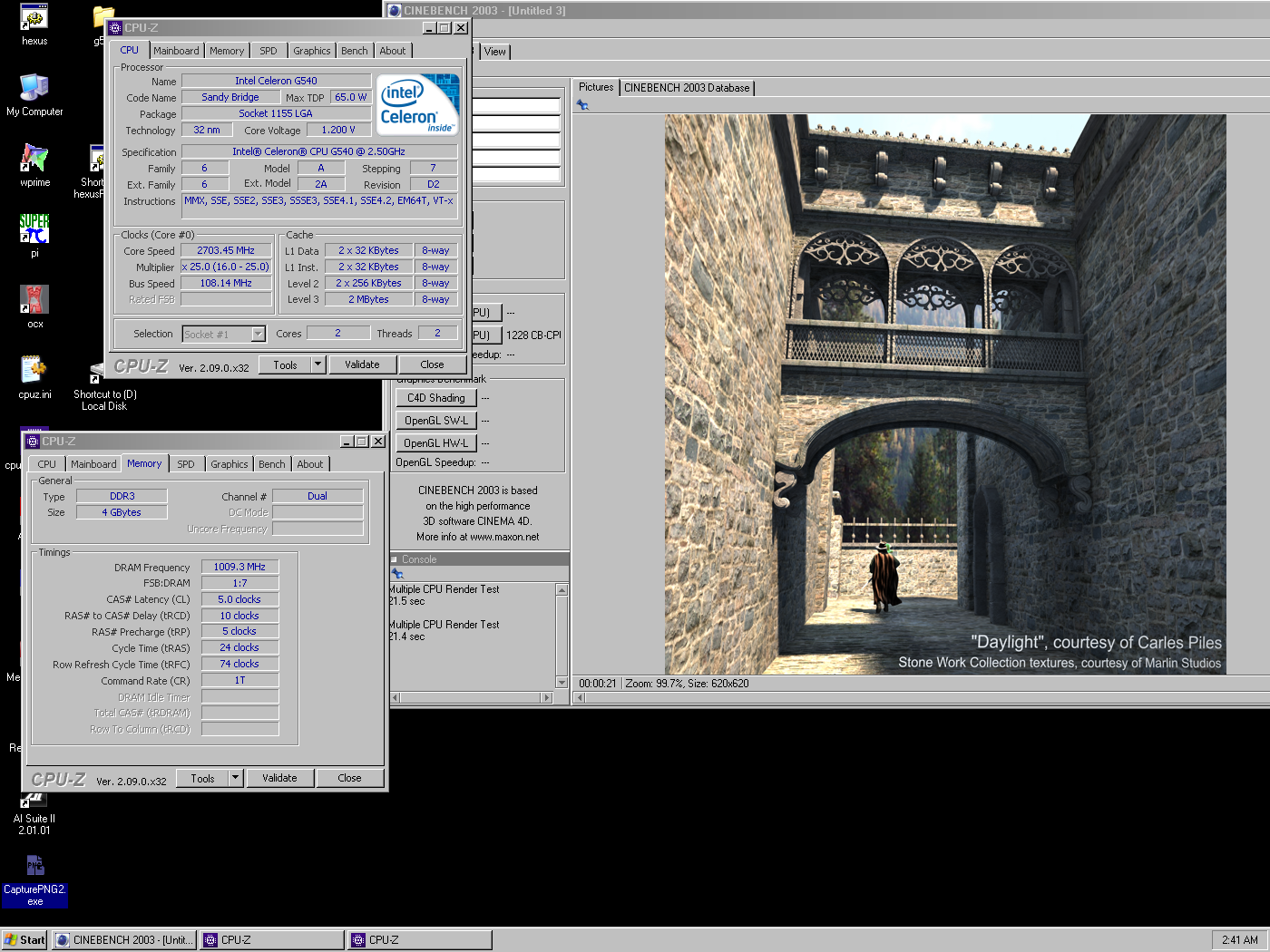The image size is (1270, 952).
Task: Click the Daylight rendered image
Action: (x=945, y=393)
